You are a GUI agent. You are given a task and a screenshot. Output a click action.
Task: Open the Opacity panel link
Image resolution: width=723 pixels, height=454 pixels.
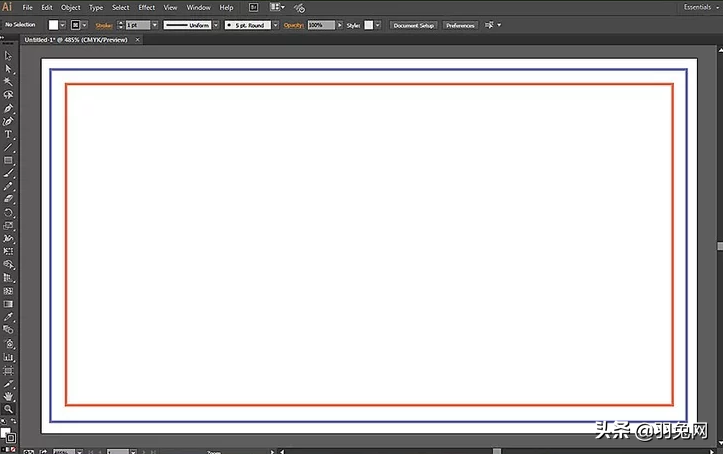coord(293,25)
